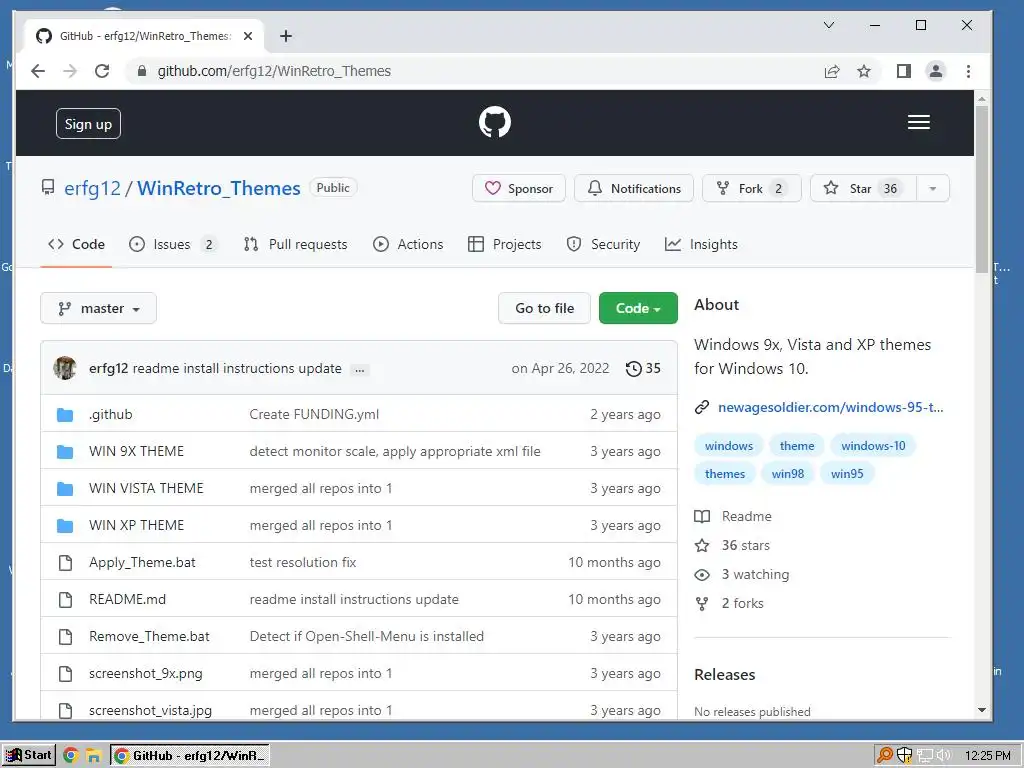Click the volume speaker tray icon
Viewport: 1024px width, 768px height.
(943, 756)
